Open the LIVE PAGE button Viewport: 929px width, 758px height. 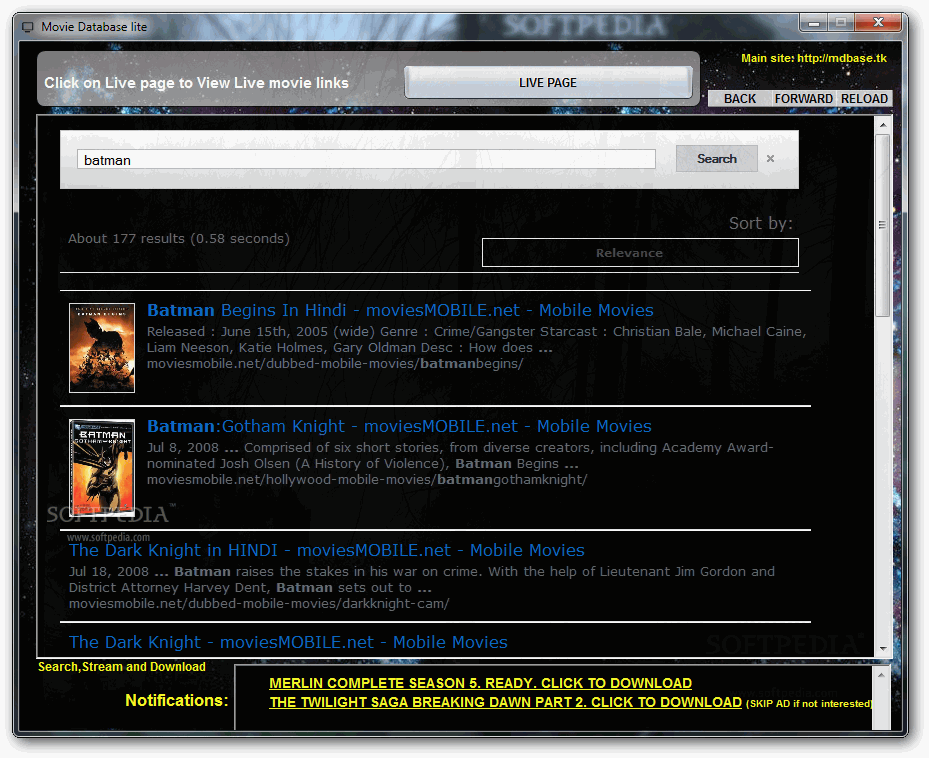point(548,82)
